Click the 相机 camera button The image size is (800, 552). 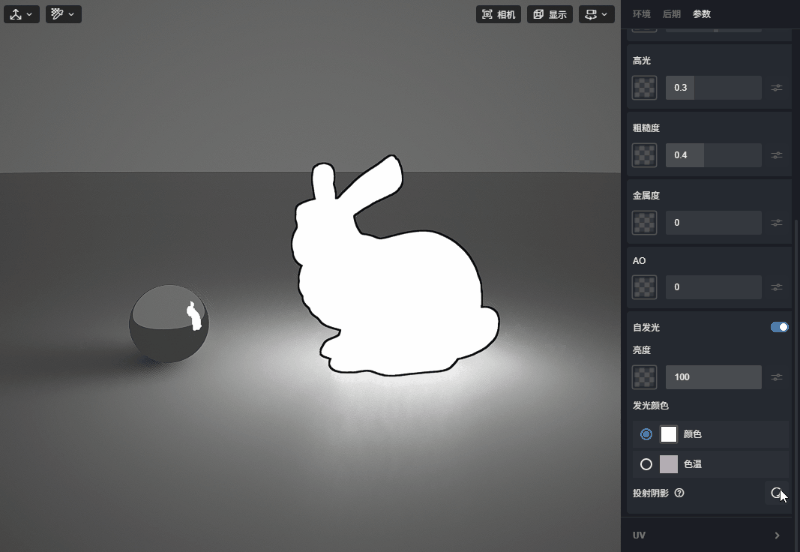(x=498, y=14)
